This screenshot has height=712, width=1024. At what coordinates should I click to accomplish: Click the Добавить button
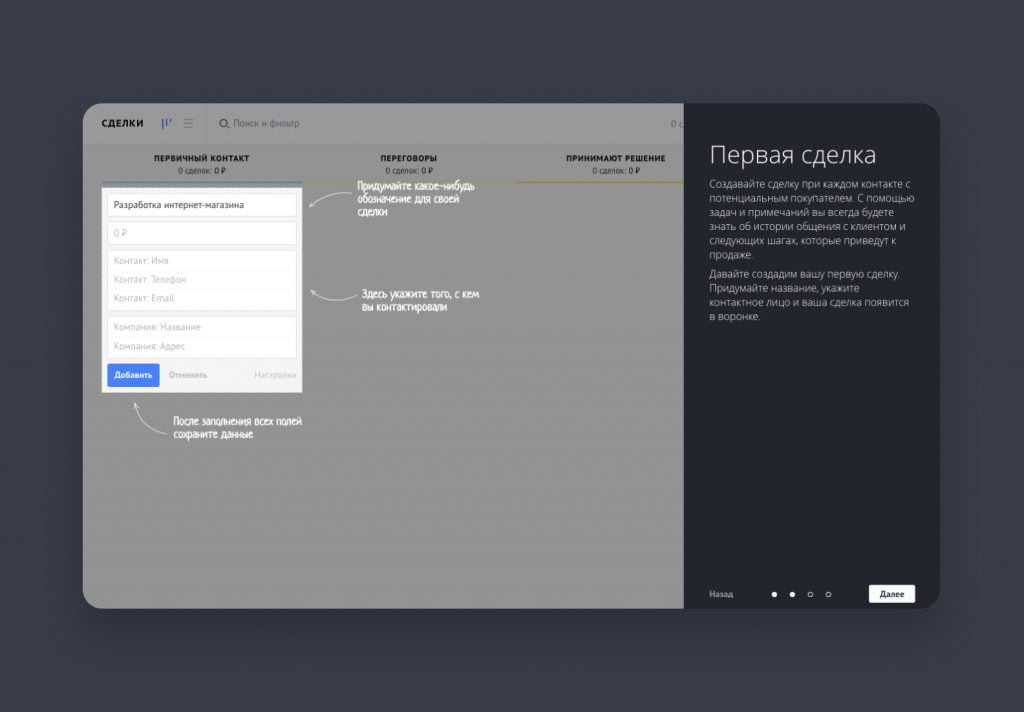click(132, 374)
